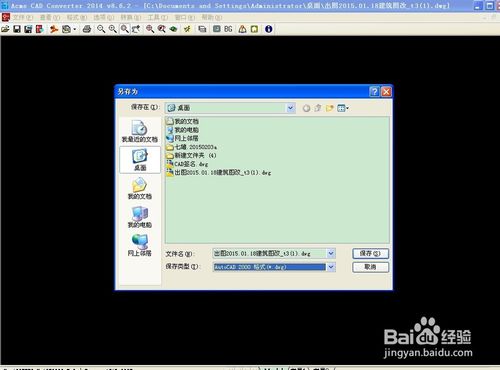Click the BG background color toolbar button

click(x=228, y=29)
